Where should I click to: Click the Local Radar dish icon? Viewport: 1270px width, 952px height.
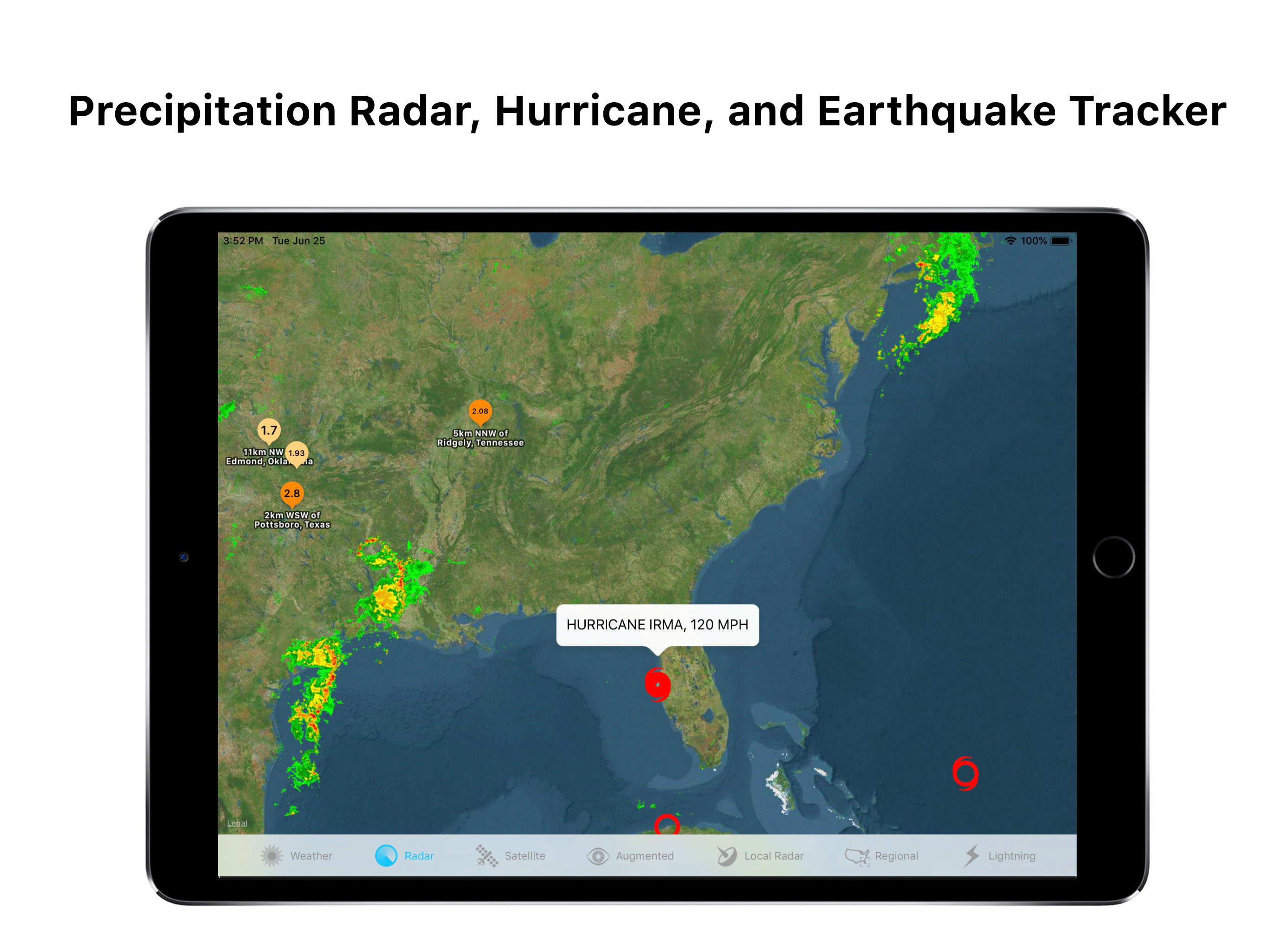pyautogui.click(x=726, y=855)
